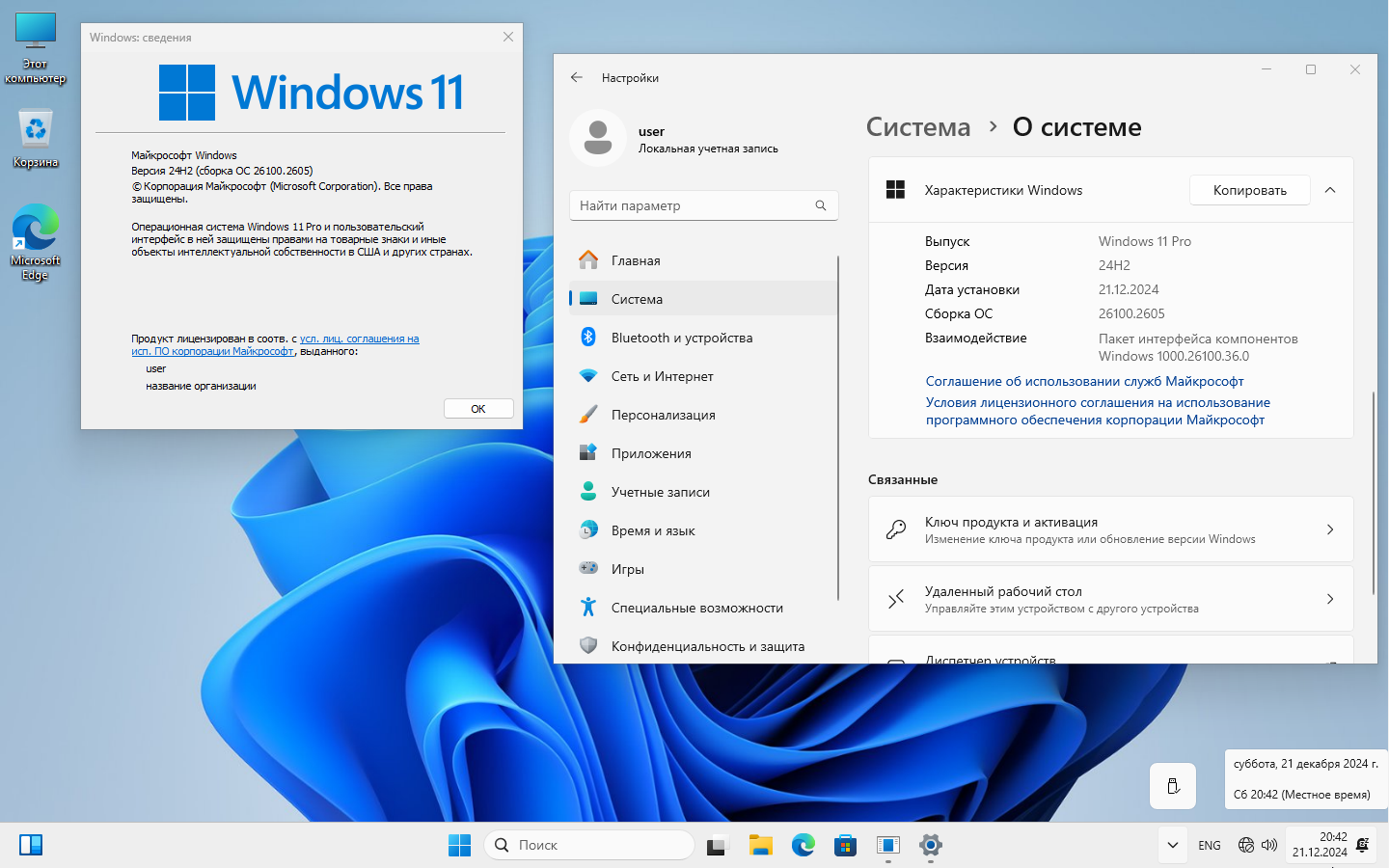Select System in Settings sidebar

(703, 299)
